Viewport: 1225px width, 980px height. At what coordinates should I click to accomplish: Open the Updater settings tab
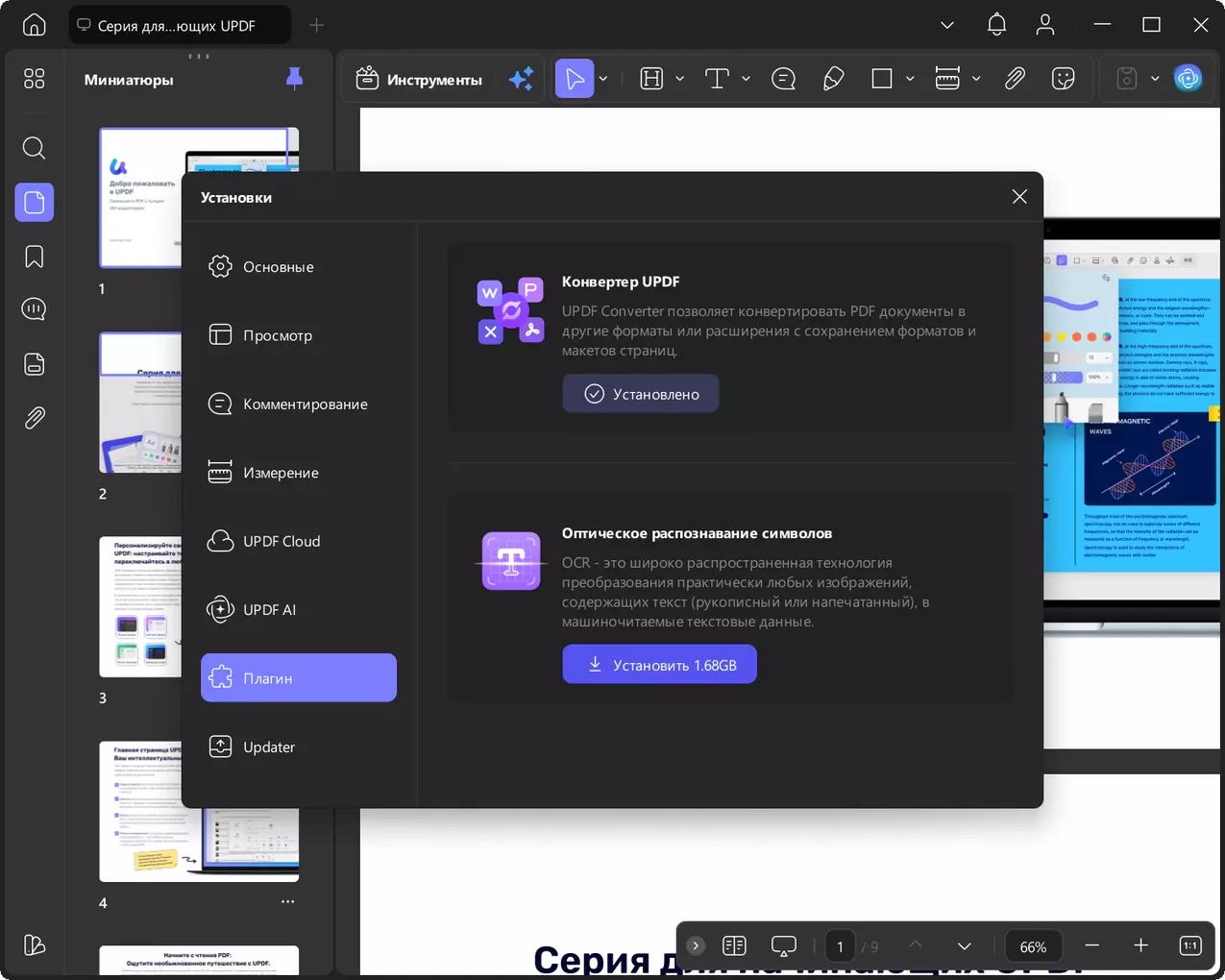[x=299, y=747]
